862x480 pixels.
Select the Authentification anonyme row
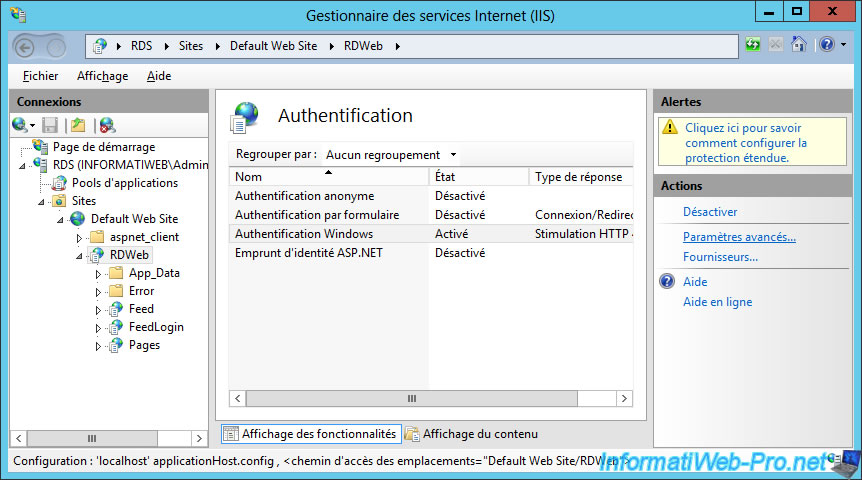(x=430, y=196)
